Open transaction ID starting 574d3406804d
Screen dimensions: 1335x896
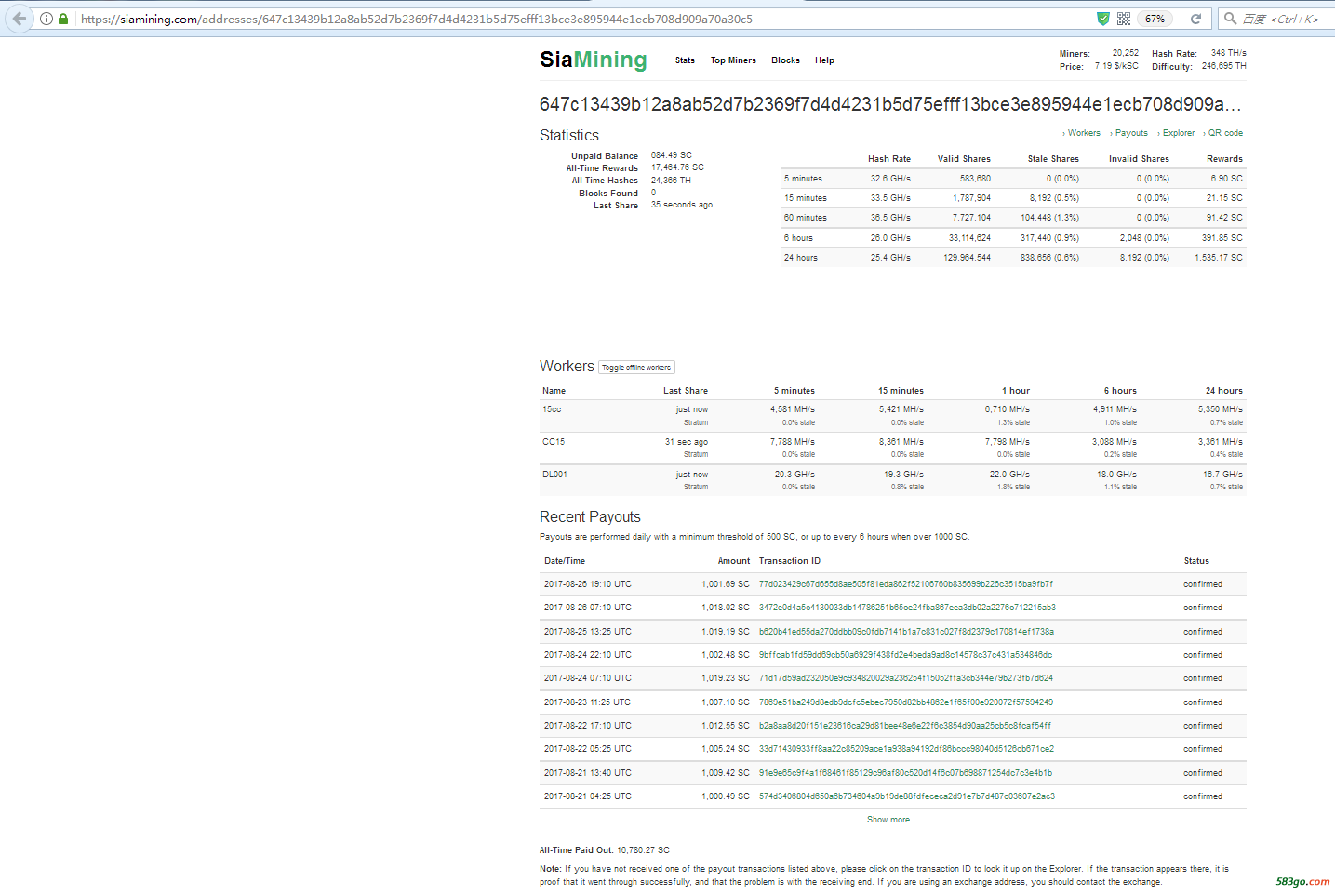click(x=907, y=796)
